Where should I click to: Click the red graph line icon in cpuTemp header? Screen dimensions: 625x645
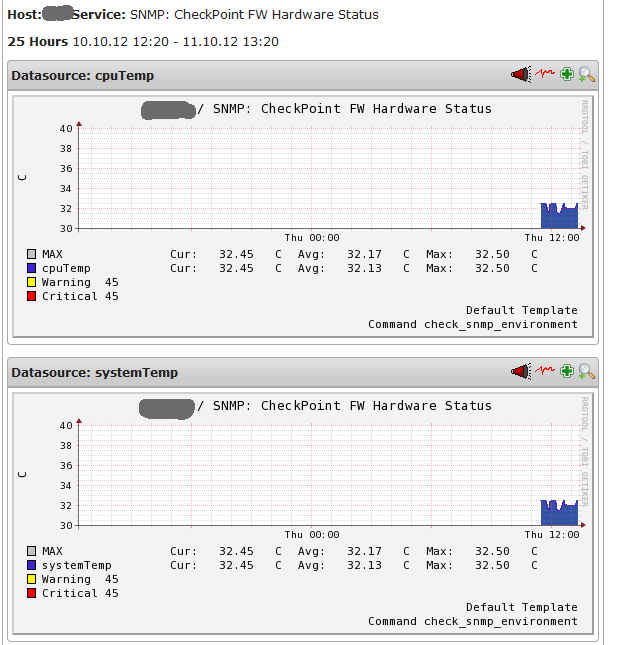[x=545, y=74]
